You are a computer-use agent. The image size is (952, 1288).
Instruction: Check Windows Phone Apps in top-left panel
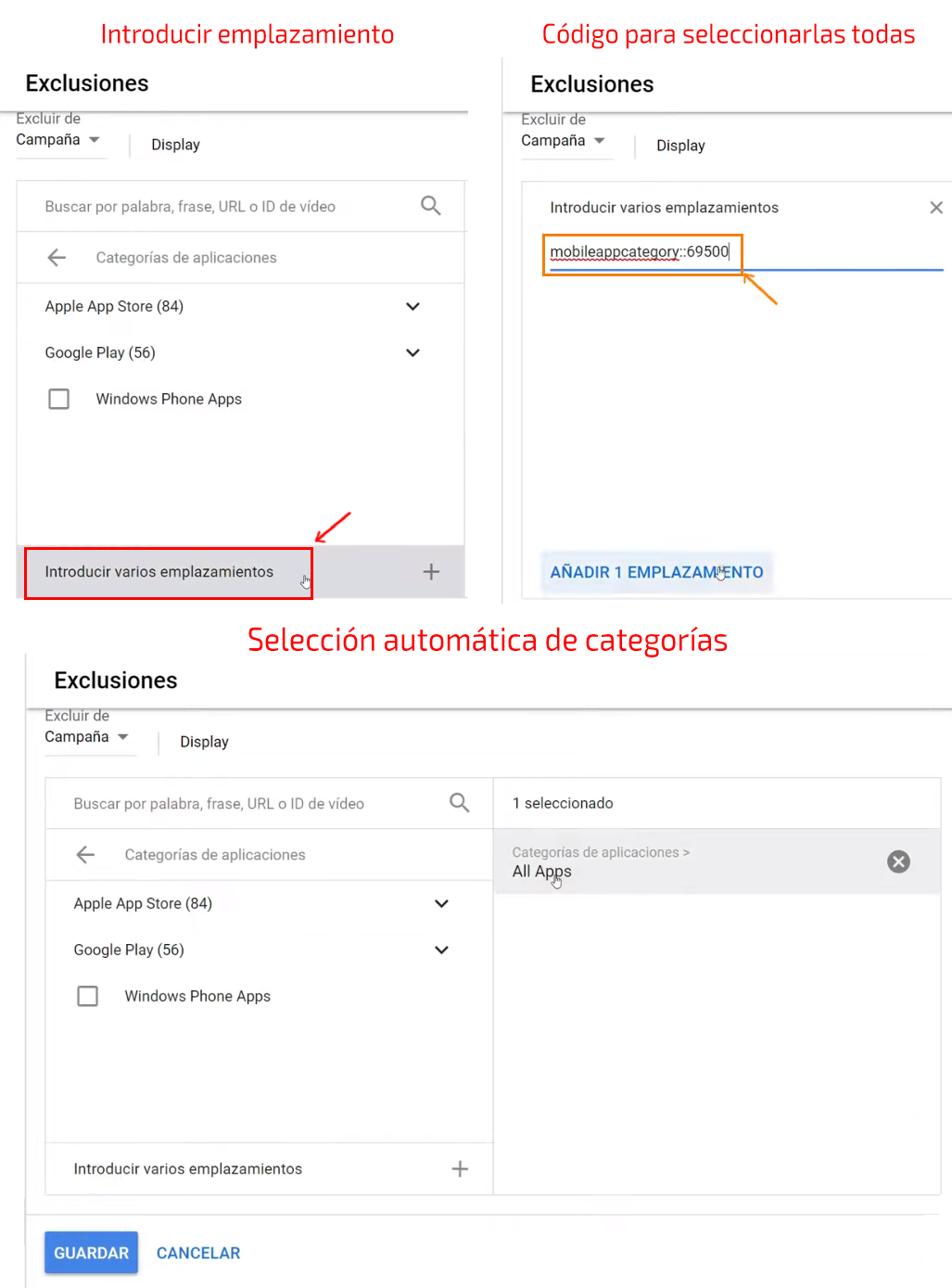click(59, 399)
